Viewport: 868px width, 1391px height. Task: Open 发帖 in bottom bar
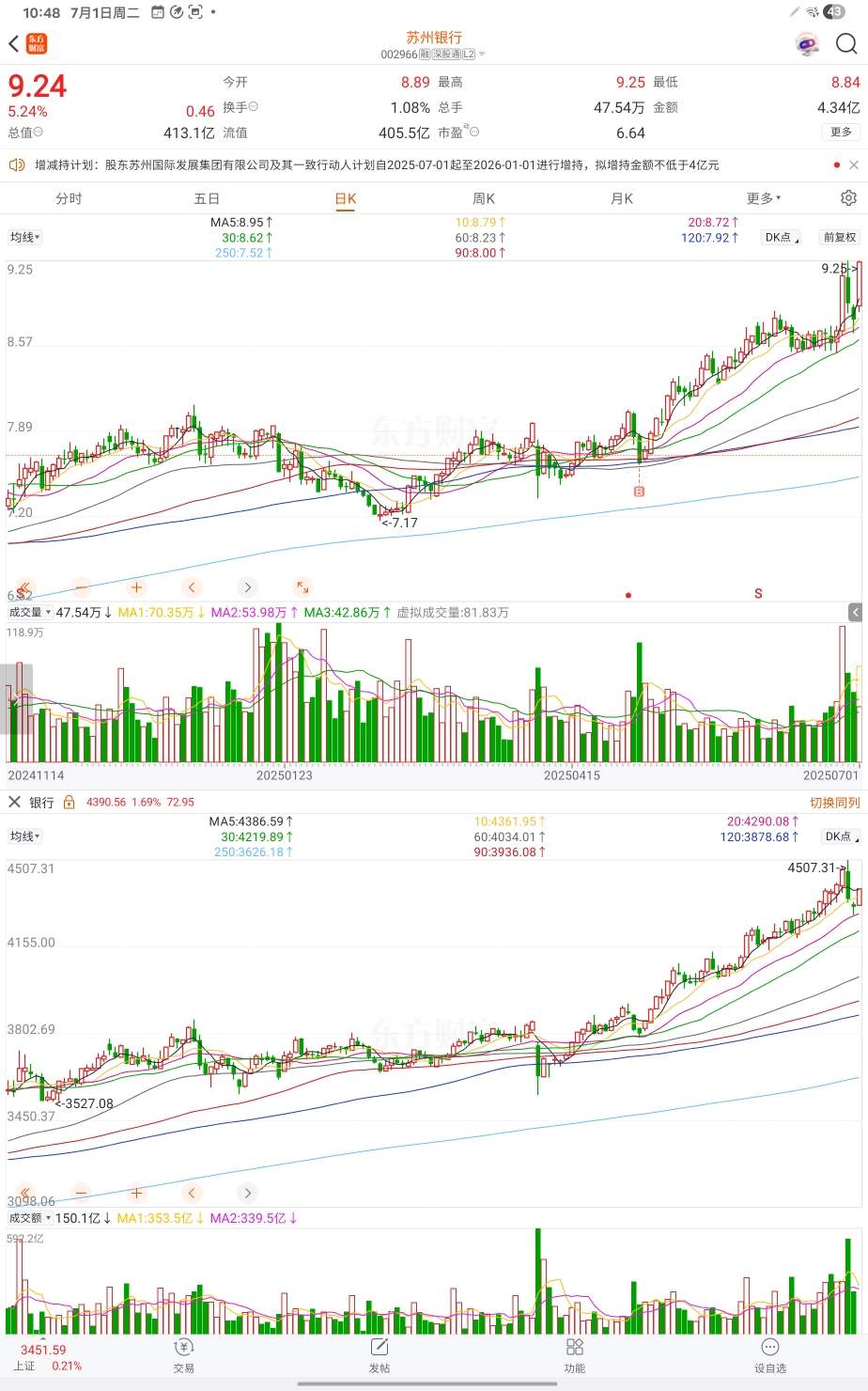click(380, 1355)
